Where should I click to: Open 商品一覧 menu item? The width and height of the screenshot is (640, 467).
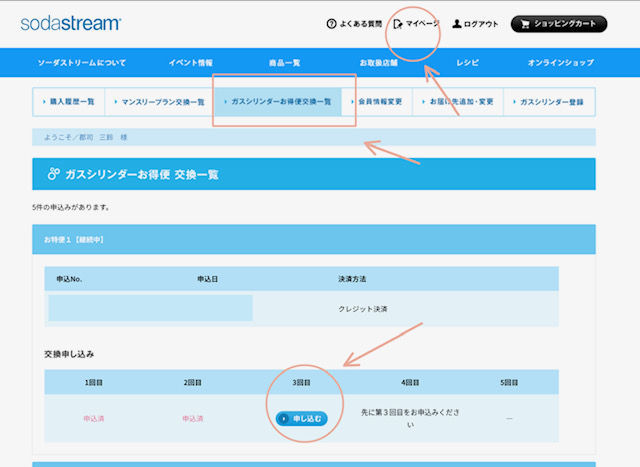pos(284,62)
